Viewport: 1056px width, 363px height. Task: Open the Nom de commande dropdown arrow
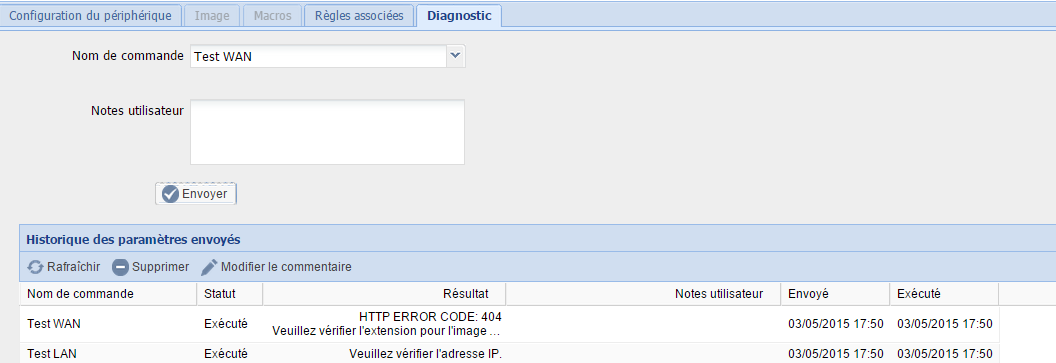[x=456, y=57]
